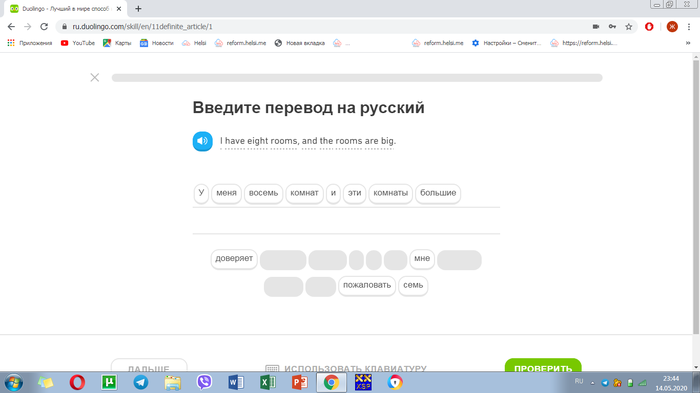Open File Explorer from the taskbar
The height and width of the screenshot is (393, 700).
click(173, 383)
